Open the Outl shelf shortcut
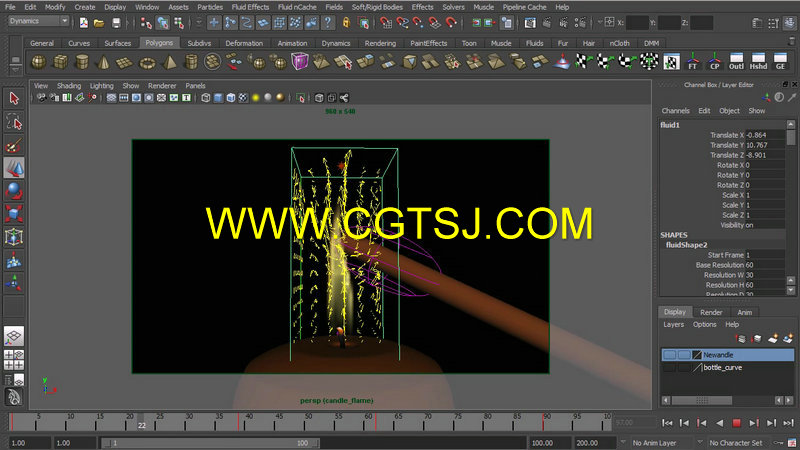Screen dimensions: 800x450 736,62
